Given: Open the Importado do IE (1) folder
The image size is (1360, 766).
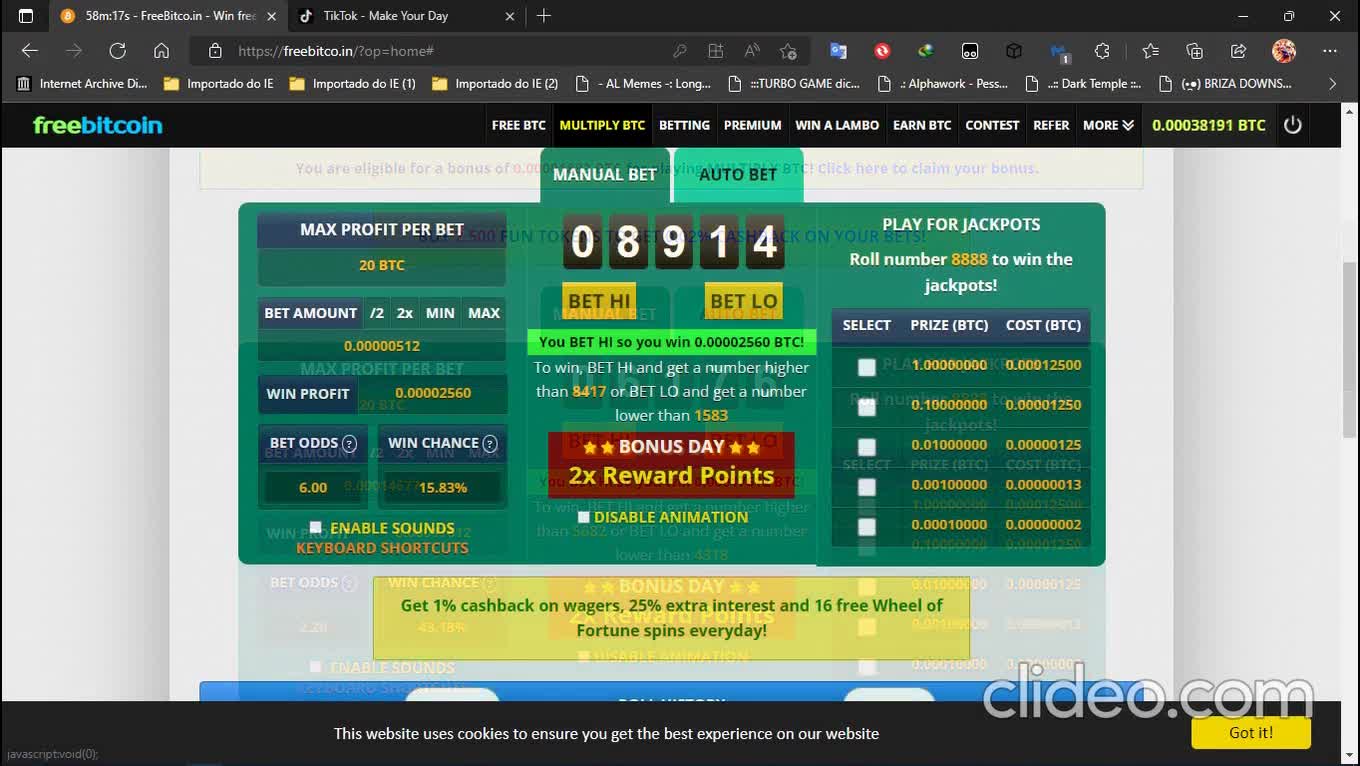Looking at the screenshot, I should click(352, 84).
